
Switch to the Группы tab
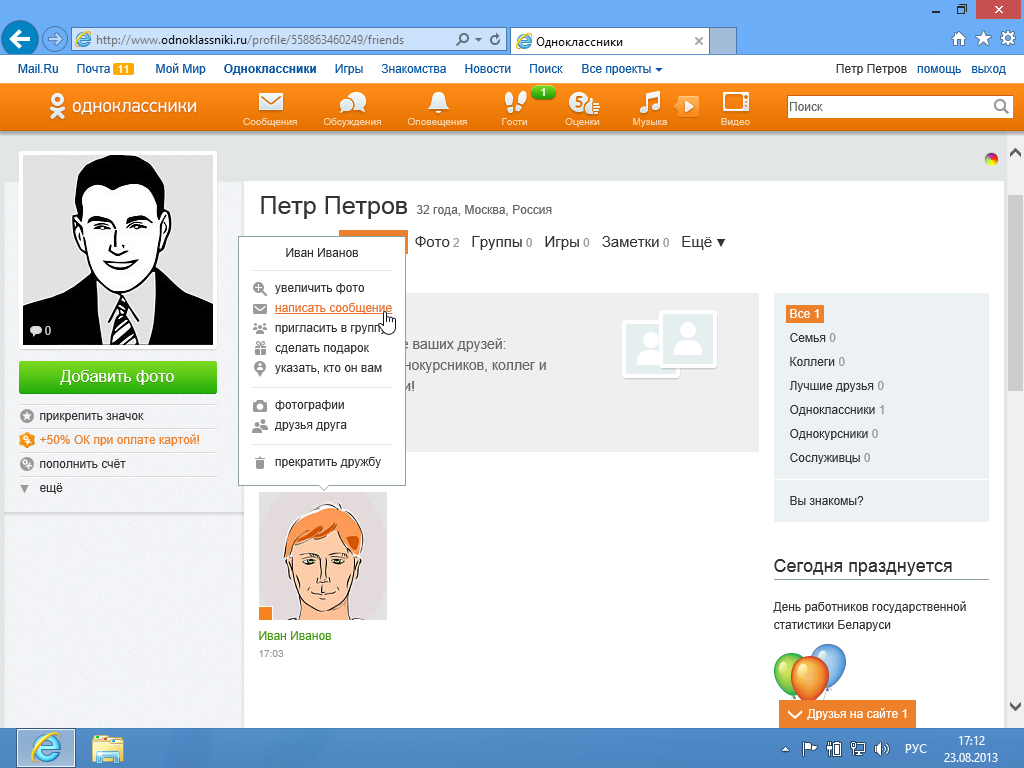click(502, 242)
